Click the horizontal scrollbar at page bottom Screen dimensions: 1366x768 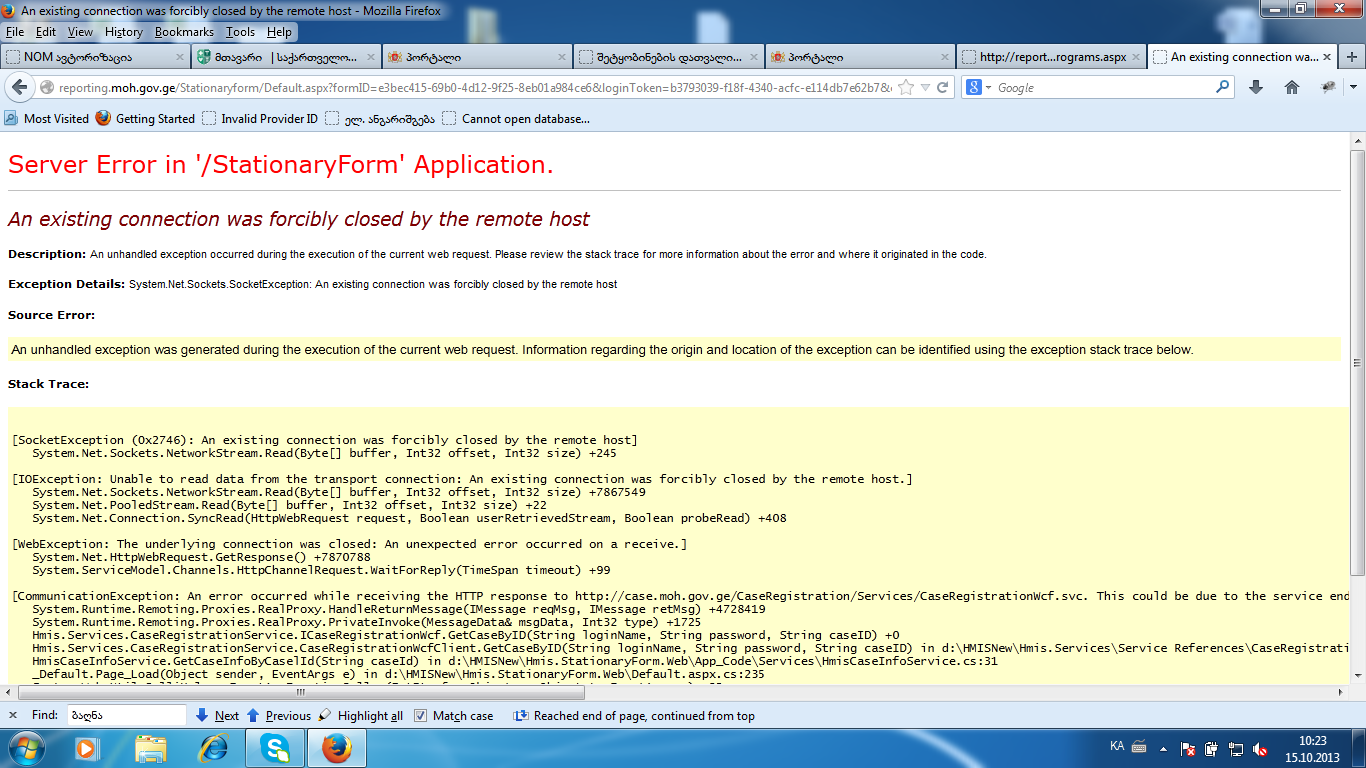coord(600,692)
